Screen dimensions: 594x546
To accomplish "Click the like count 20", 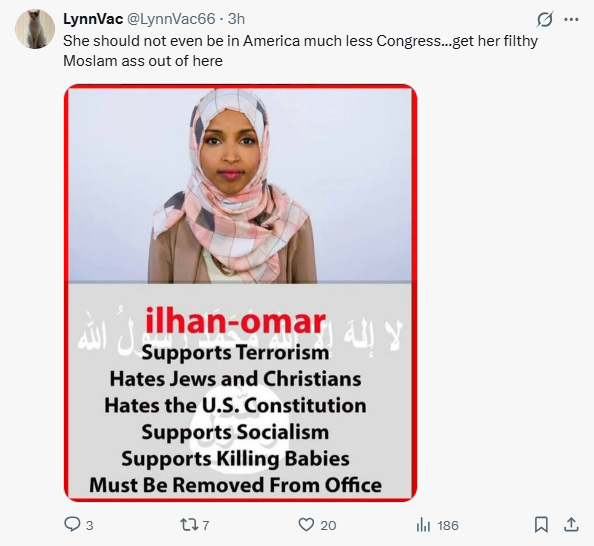I will tap(328, 526).
